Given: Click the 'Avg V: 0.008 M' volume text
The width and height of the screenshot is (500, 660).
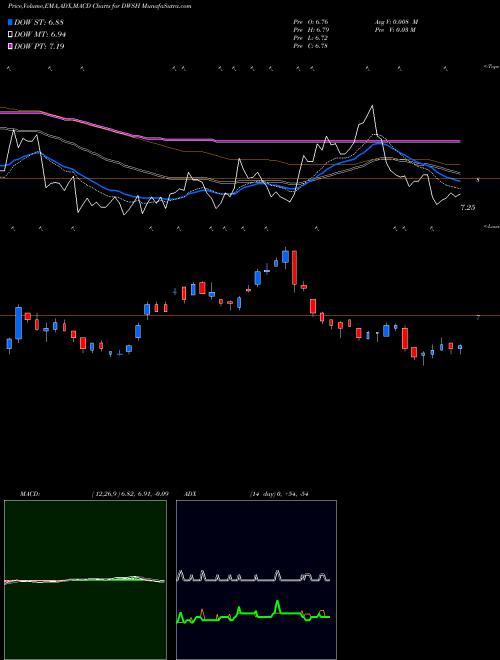Looking at the screenshot, I should coord(396,22).
